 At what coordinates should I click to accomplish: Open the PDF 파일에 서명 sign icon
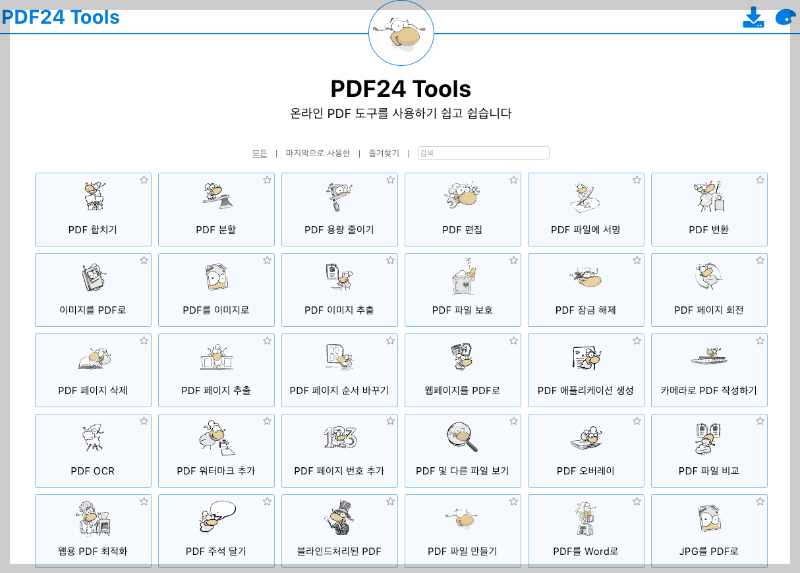pos(585,197)
